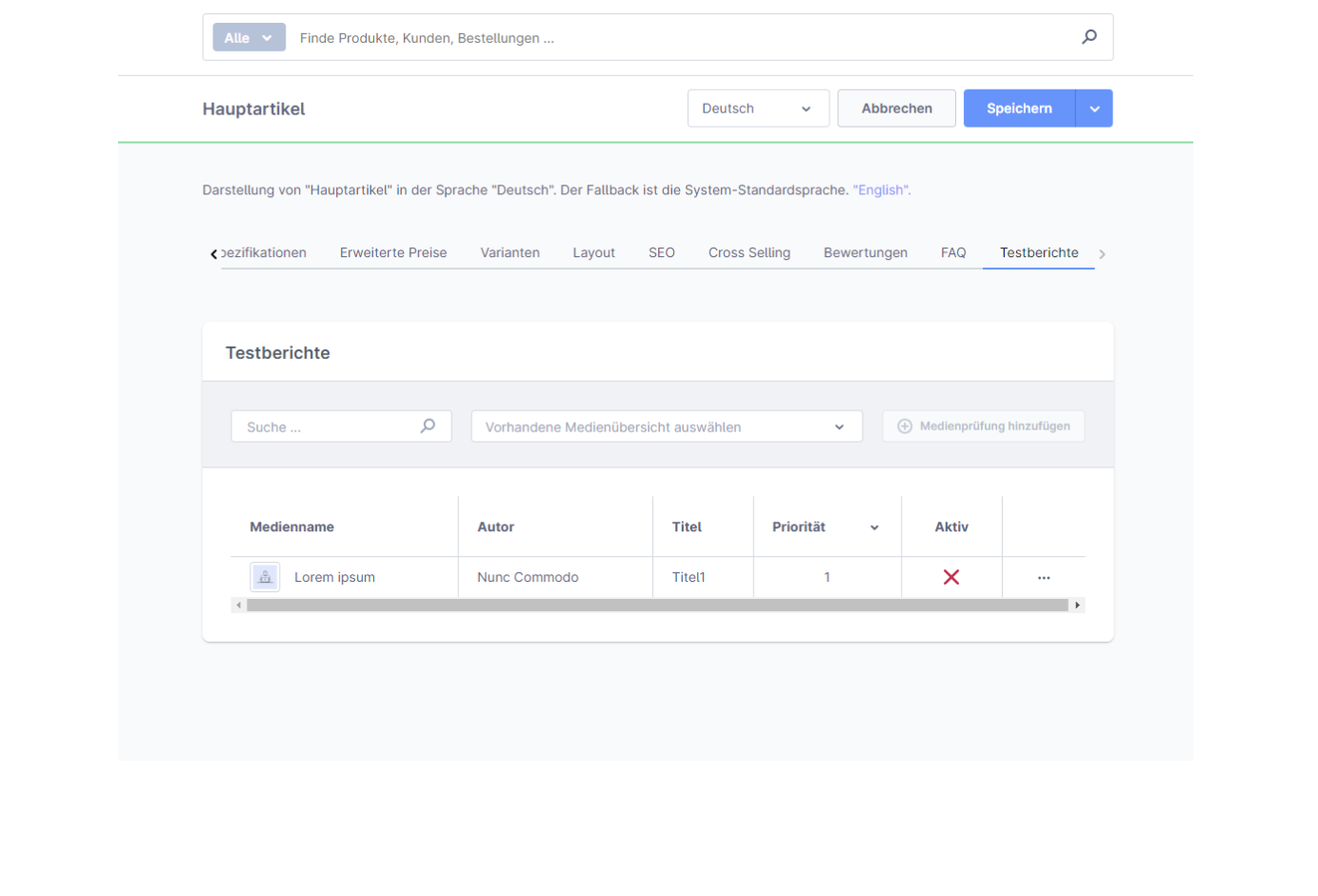Click the priority value 1 cell

[x=827, y=577]
